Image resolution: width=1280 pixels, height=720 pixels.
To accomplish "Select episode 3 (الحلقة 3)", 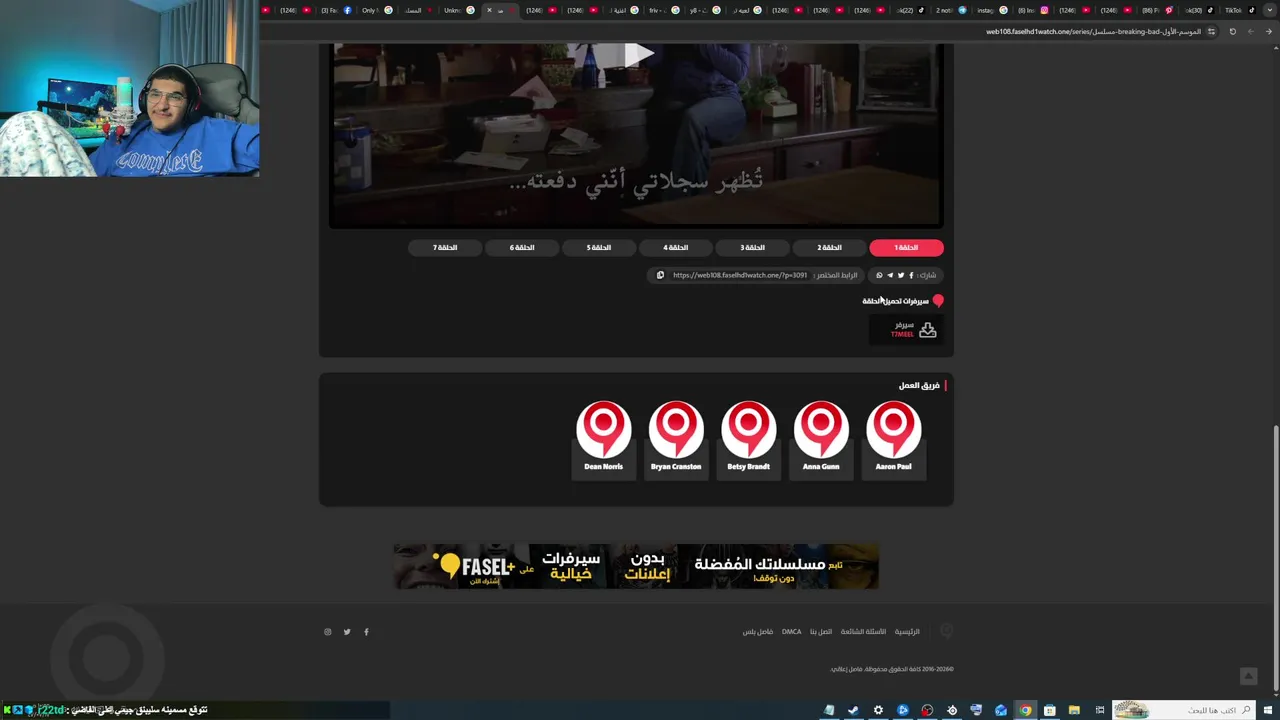I will (x=752, y=248).
